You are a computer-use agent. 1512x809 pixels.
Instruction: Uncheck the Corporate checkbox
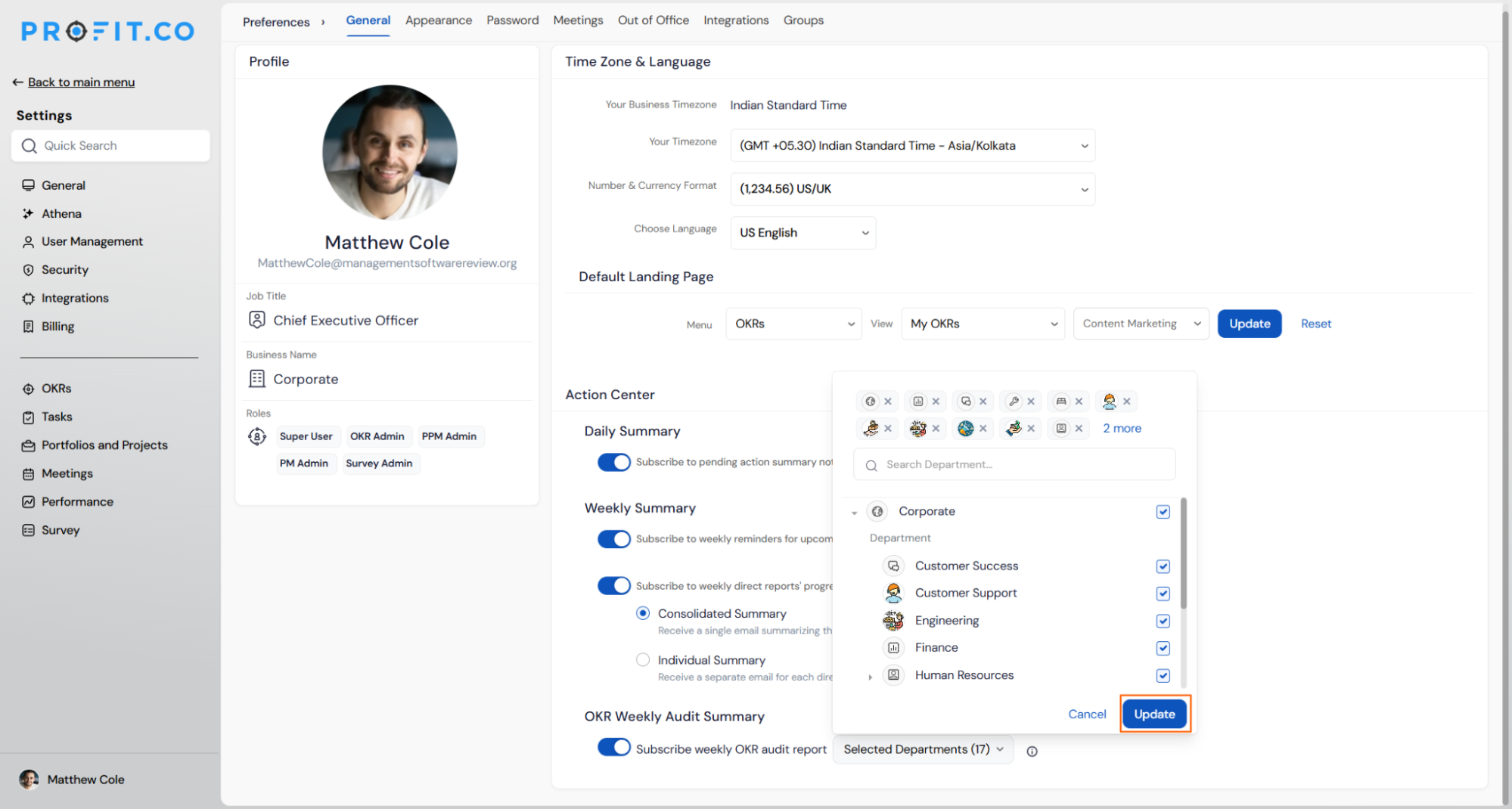[1163, 512]
